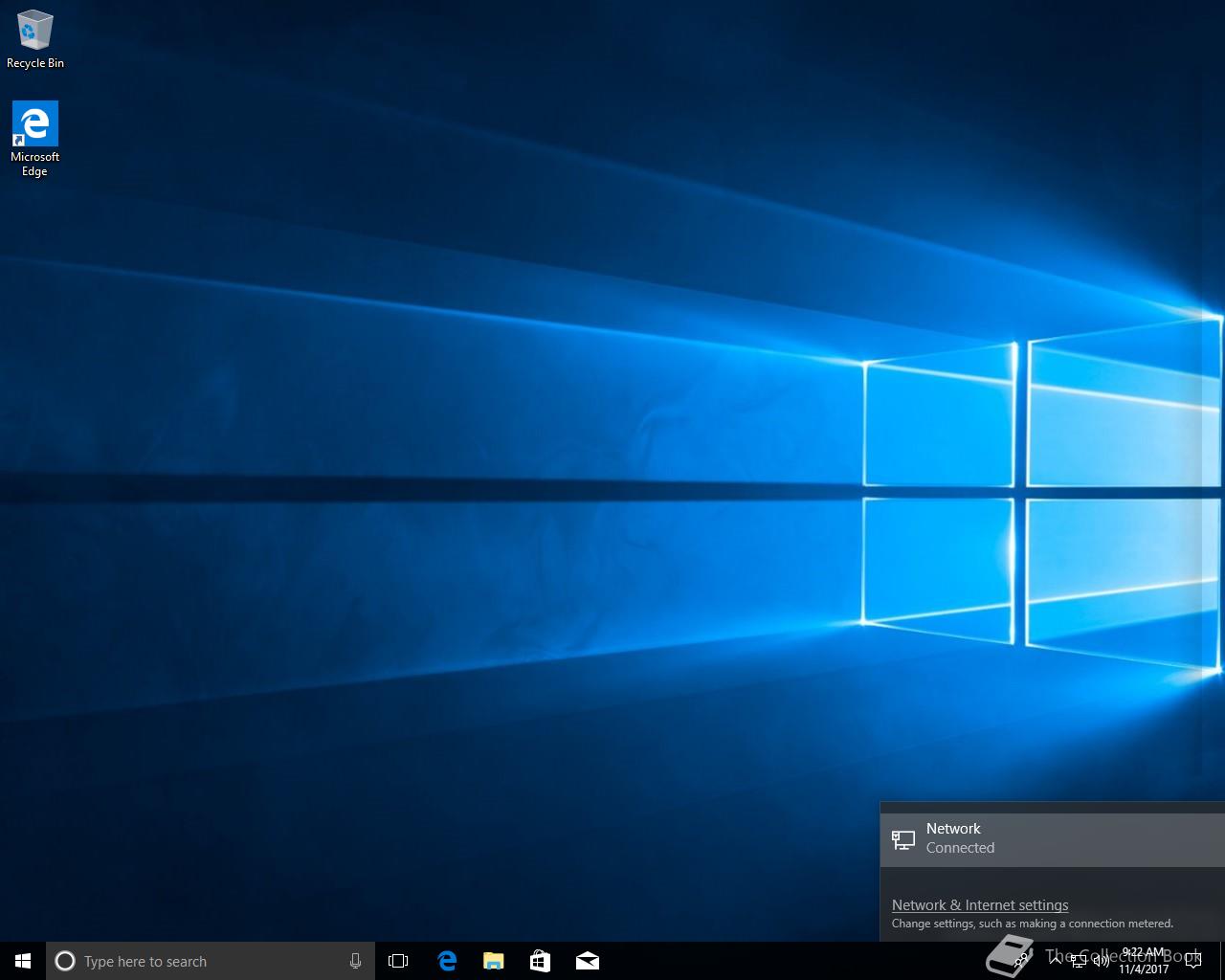Click the Show desktop sliver at taskbar end
Screen dimensions: 1225x980
[1222, 961]
